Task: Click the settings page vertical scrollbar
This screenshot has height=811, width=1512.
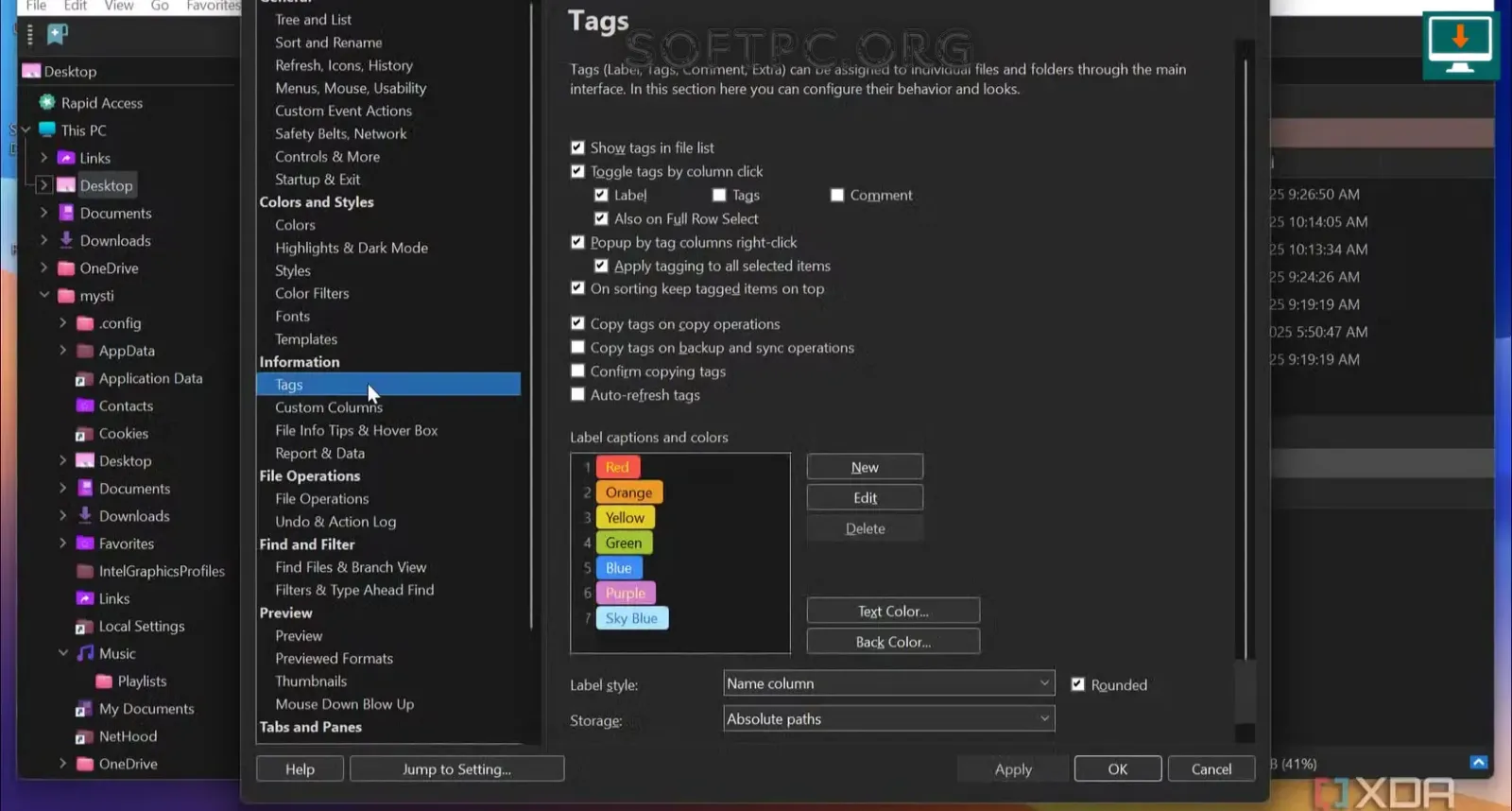Action: point(1246,359)
